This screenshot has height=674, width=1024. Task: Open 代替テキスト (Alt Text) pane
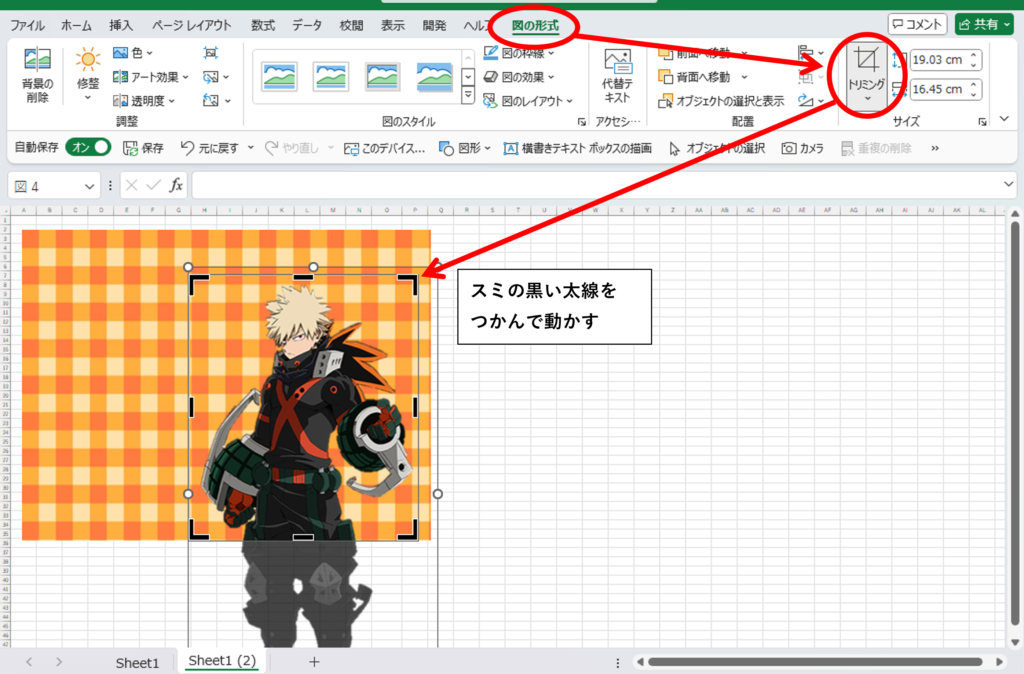617,77
